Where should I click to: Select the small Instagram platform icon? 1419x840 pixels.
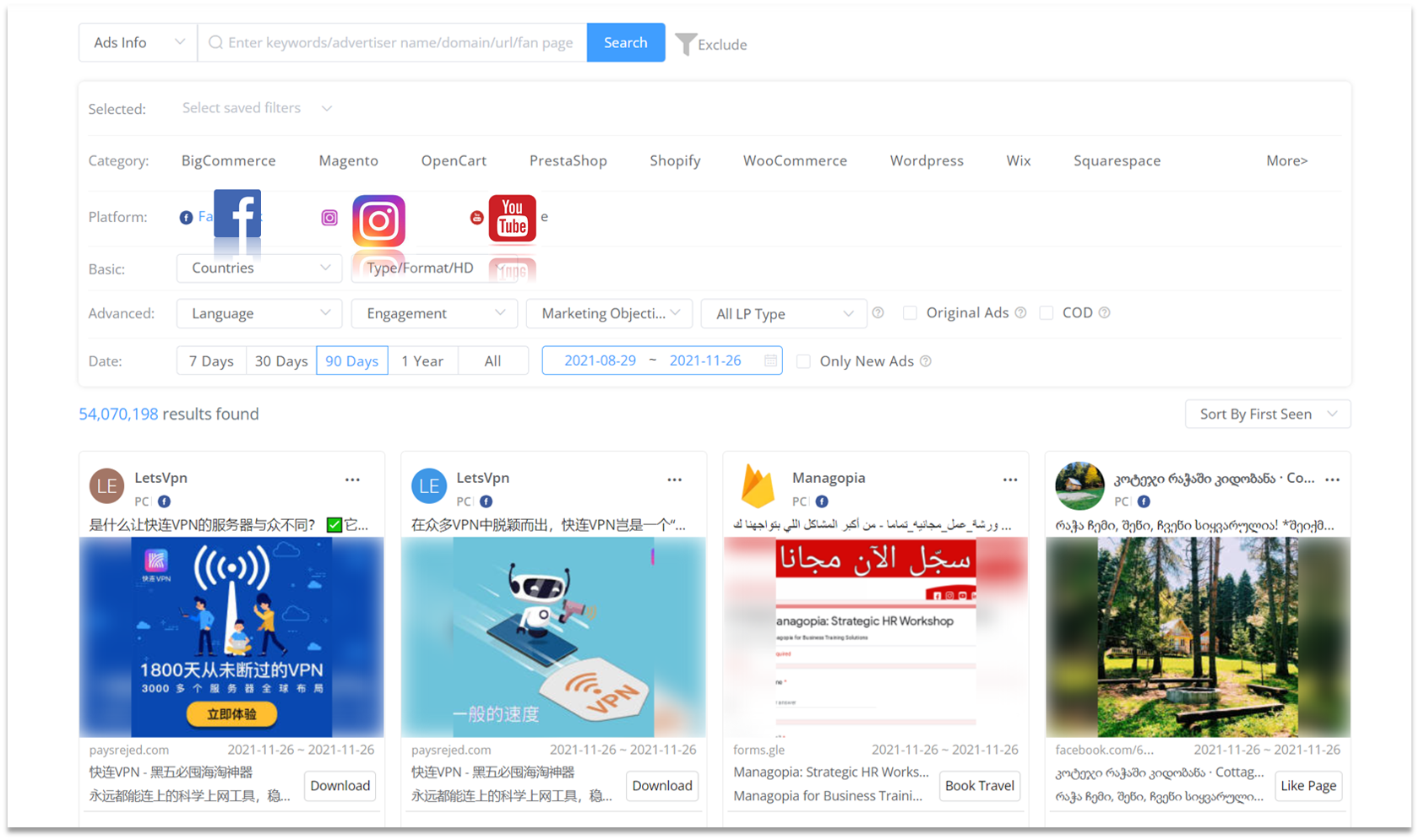pos(329,218)
